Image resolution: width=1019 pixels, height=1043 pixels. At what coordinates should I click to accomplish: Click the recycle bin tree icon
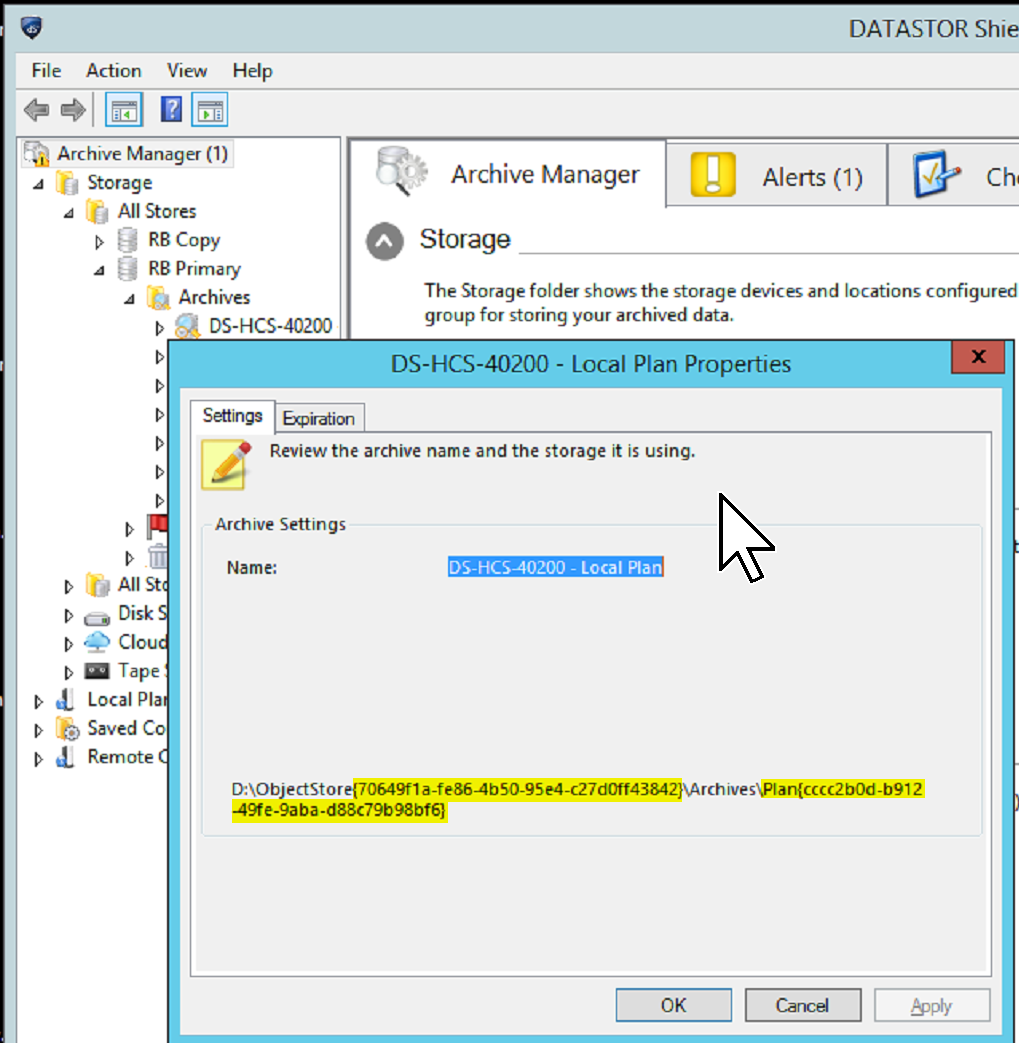pos(158,556)
